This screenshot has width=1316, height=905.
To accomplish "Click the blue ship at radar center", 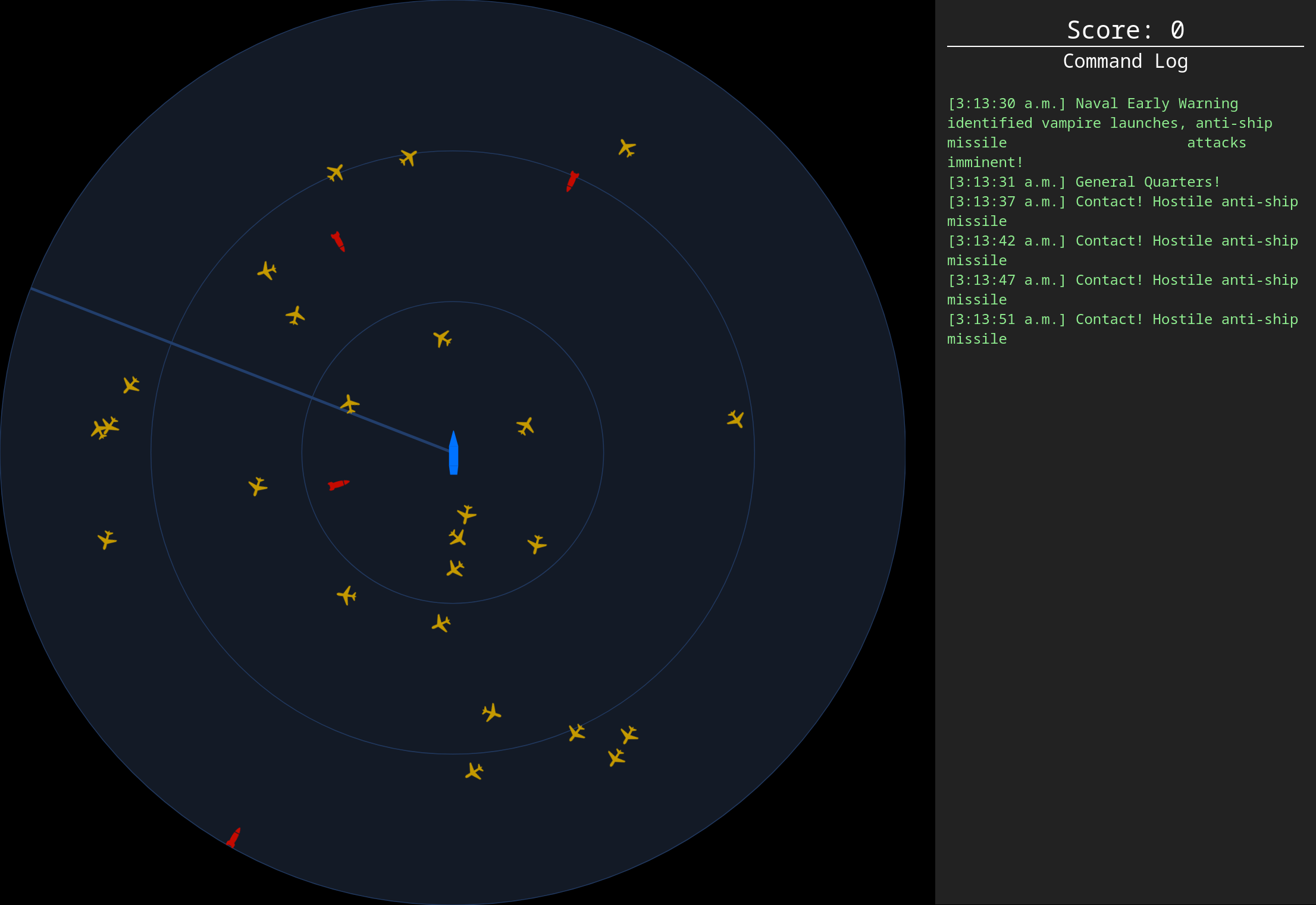I will click(453, 453).
